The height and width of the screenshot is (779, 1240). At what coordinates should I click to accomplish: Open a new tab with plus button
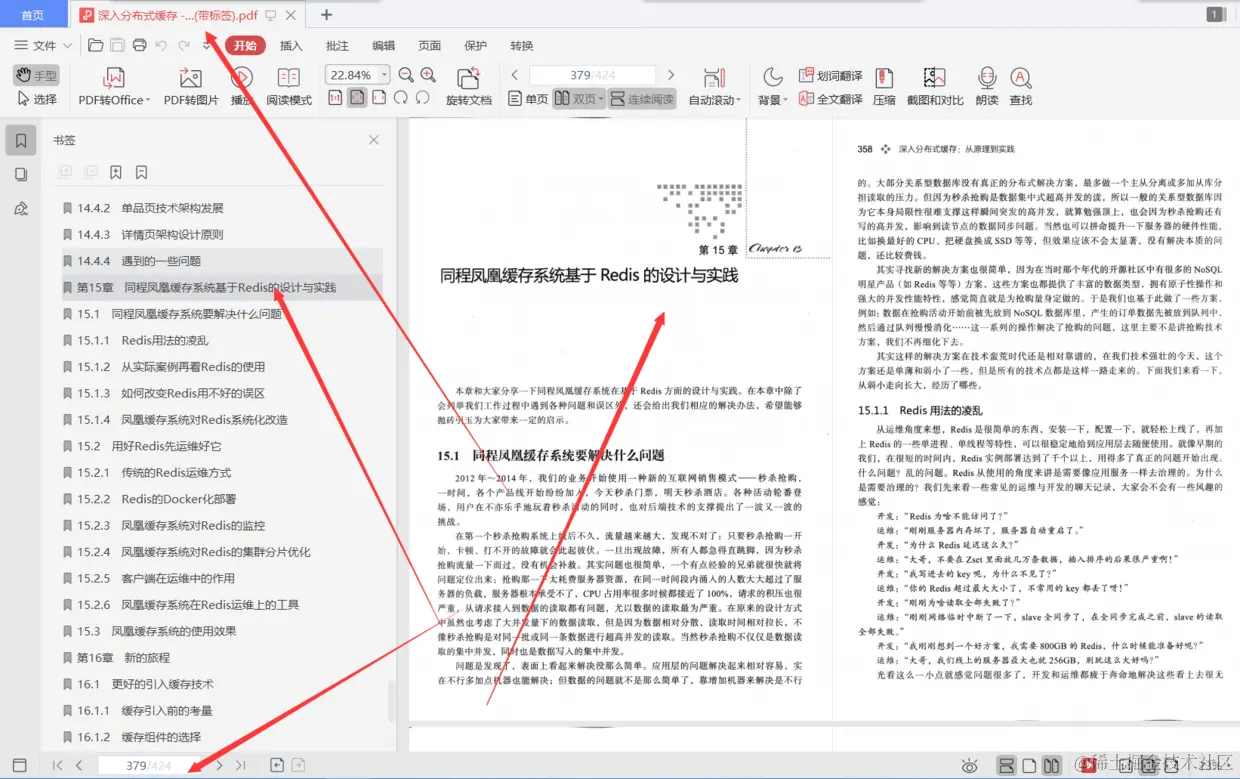click(x=326, y=14)
